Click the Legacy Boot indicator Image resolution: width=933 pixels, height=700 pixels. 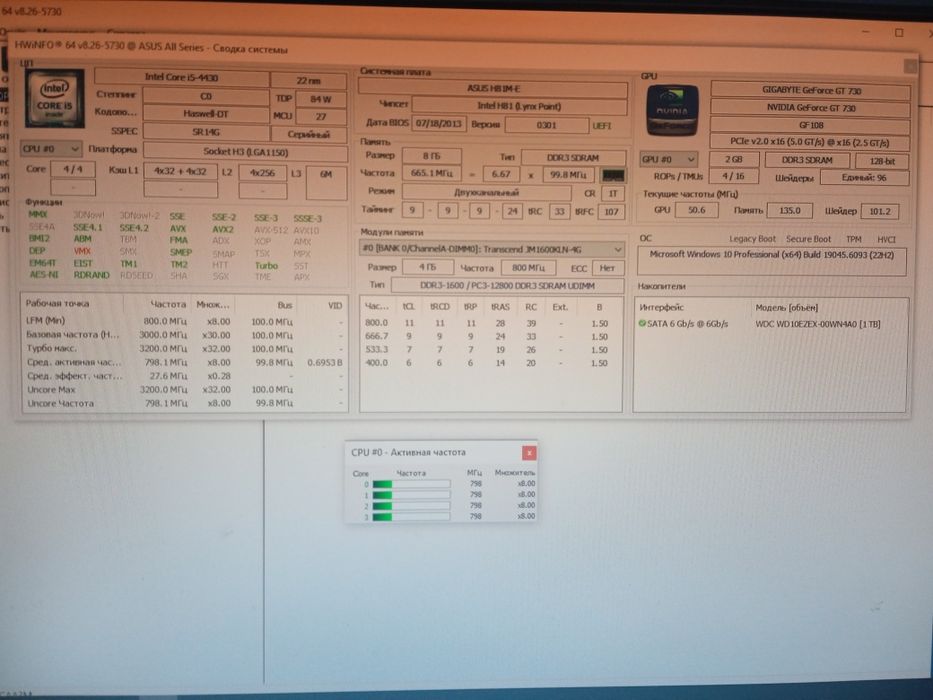pos(752,239)
